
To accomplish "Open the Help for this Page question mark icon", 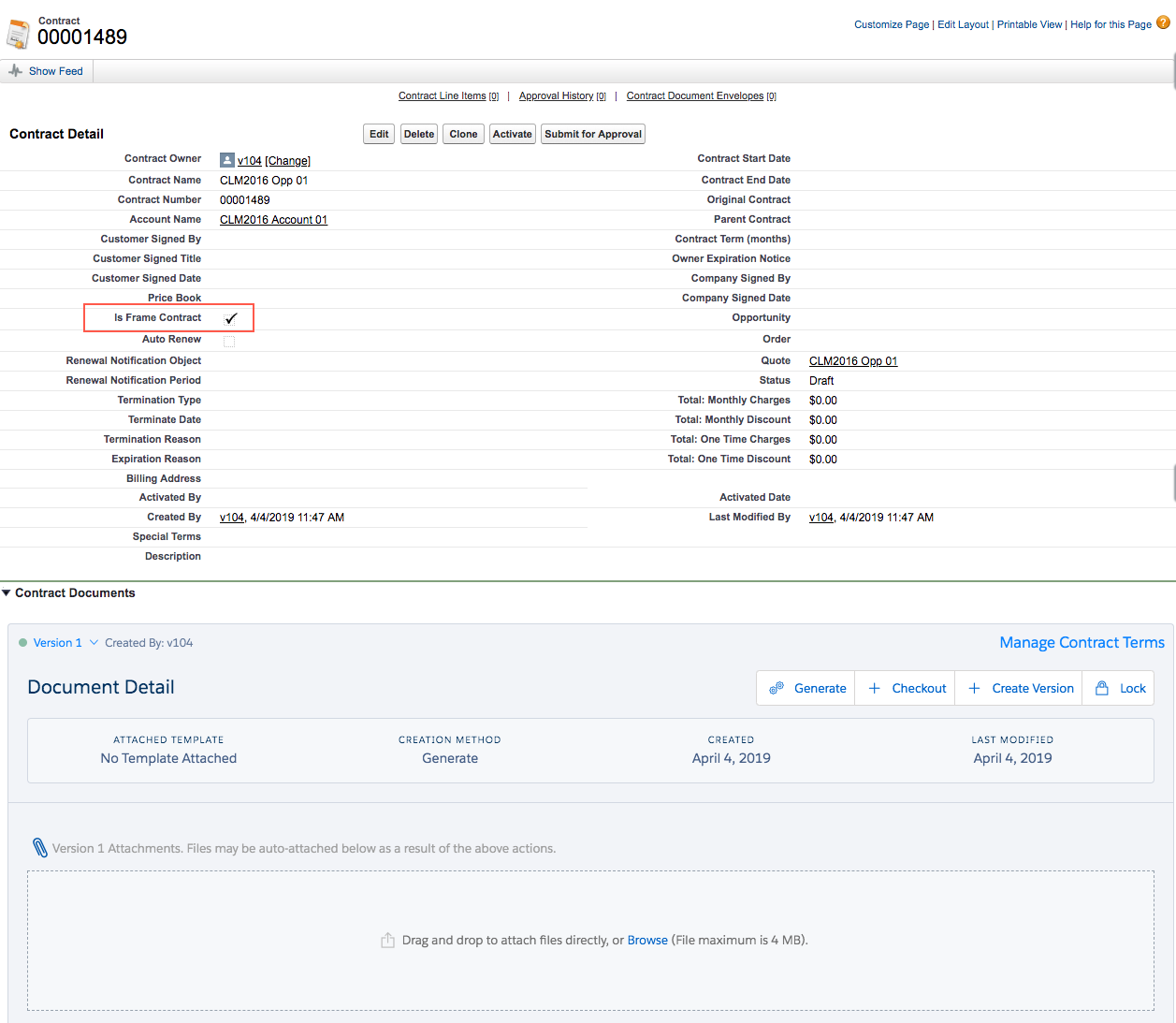I will (x=1164, y=22).
